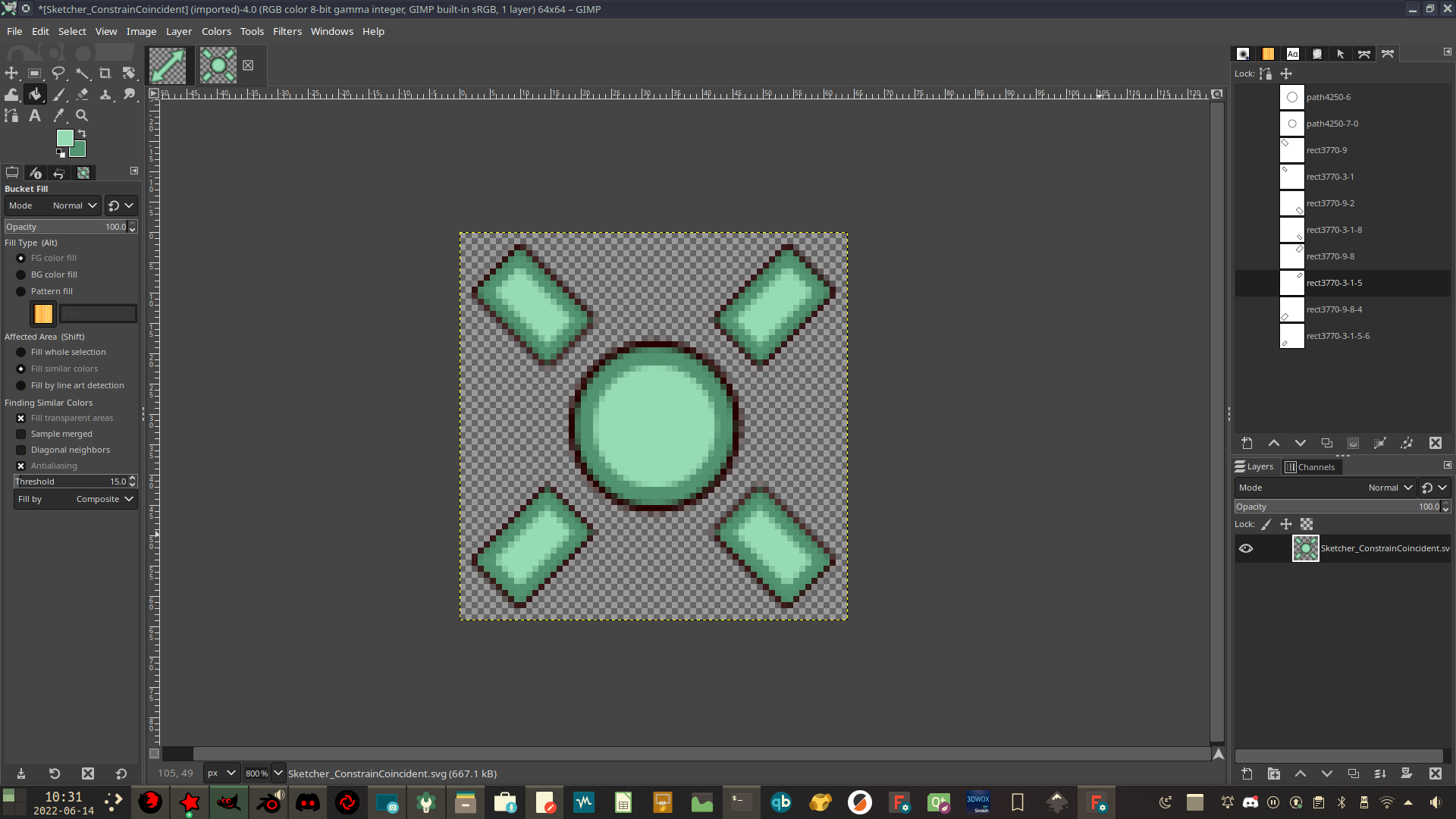Screen dimensions: 1456x819
Task: Click the foreground color swatch
Action: coord(64,137)
